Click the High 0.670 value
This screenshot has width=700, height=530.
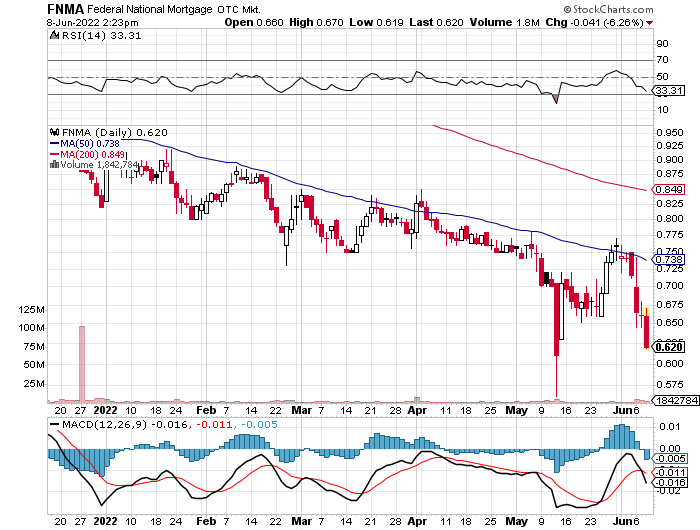click(316, 22)
